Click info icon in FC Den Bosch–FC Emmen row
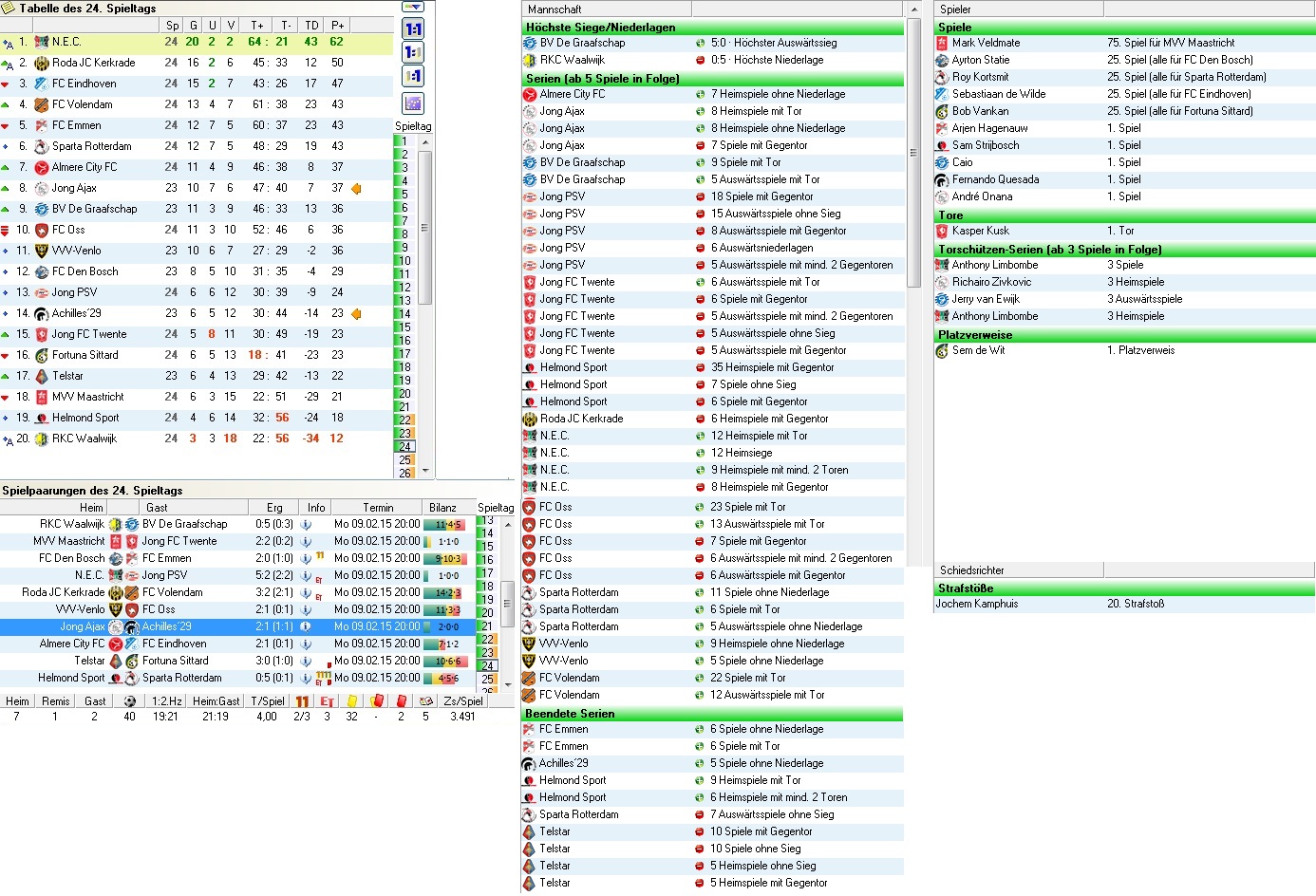The image size is (1316, 896). 306,558
